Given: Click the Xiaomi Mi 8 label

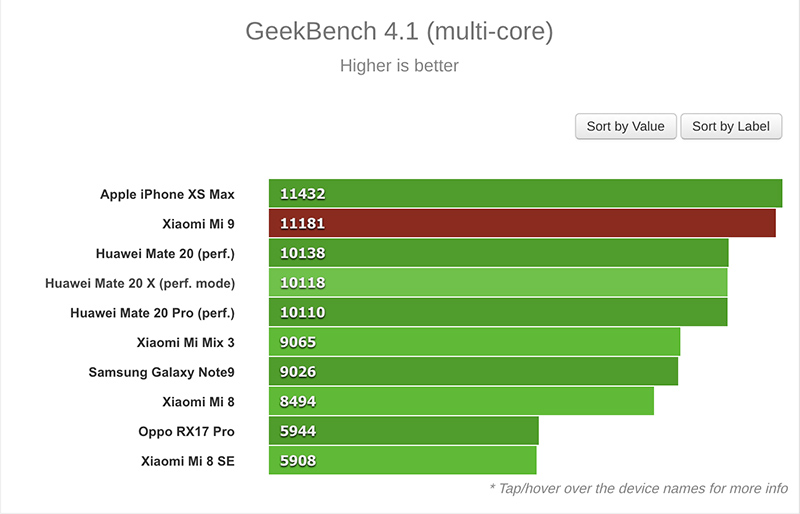Looking at the screenshot, I should (x=198, y=402).
